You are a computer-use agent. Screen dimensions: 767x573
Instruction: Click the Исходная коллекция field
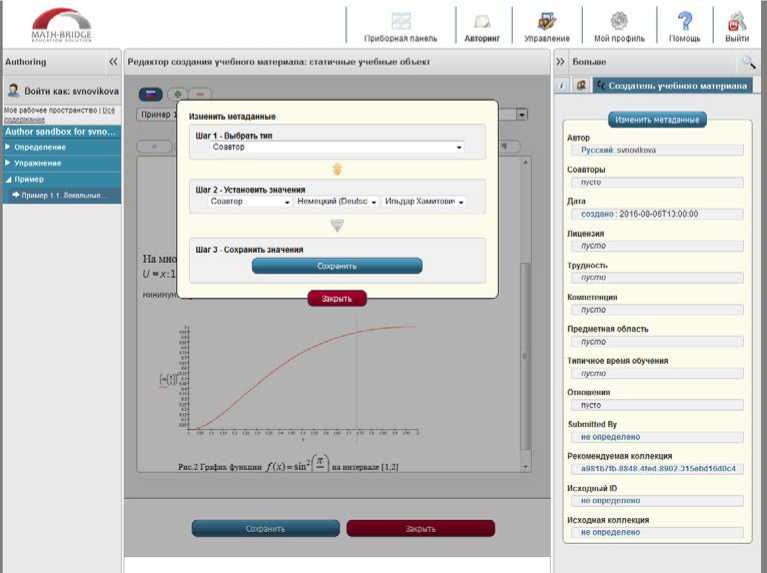(657, 532)
